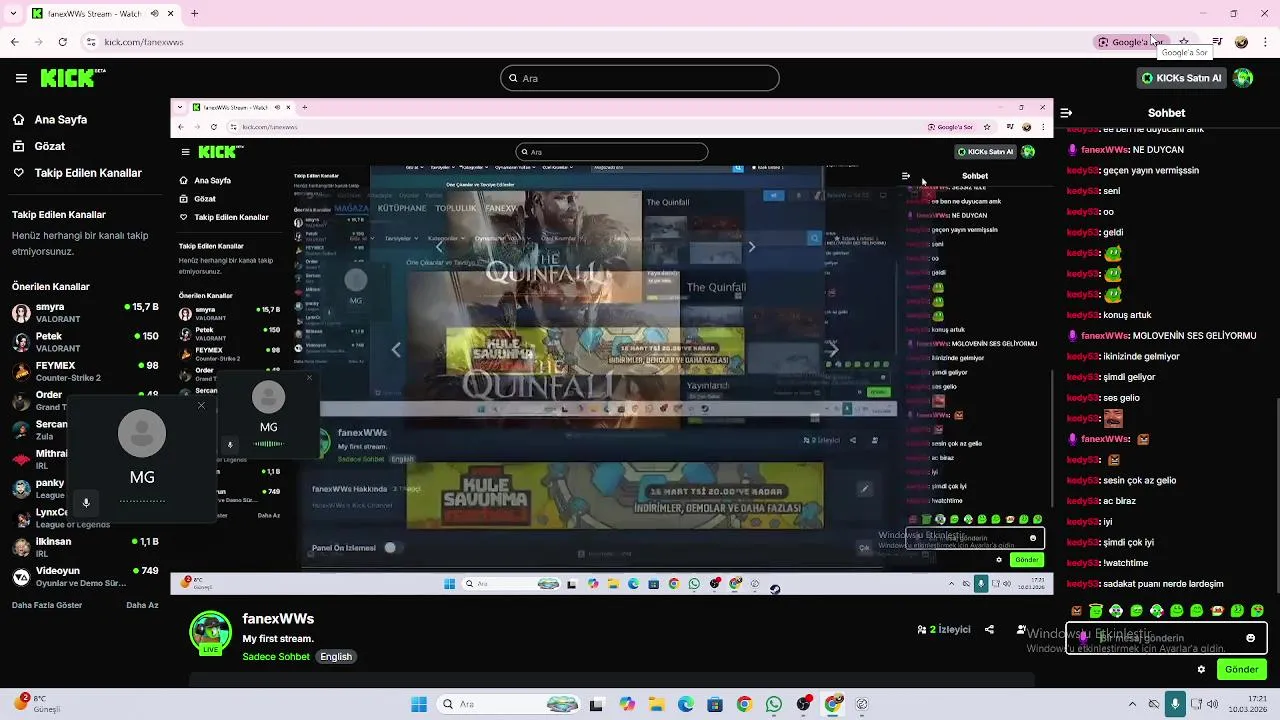The width and height of the screenshot is (1280, 720).
Task: Click the right carousel arrow in the streamed Steam page
Action: tap(833, 349)
